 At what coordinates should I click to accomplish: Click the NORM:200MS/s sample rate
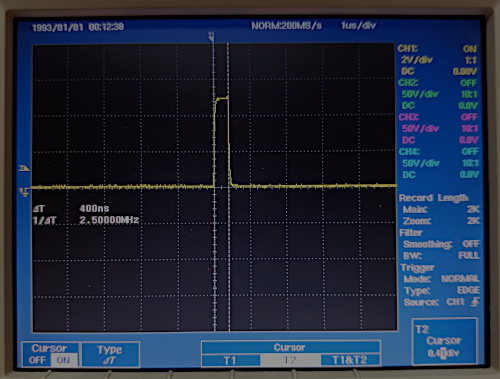click(287, 26)
